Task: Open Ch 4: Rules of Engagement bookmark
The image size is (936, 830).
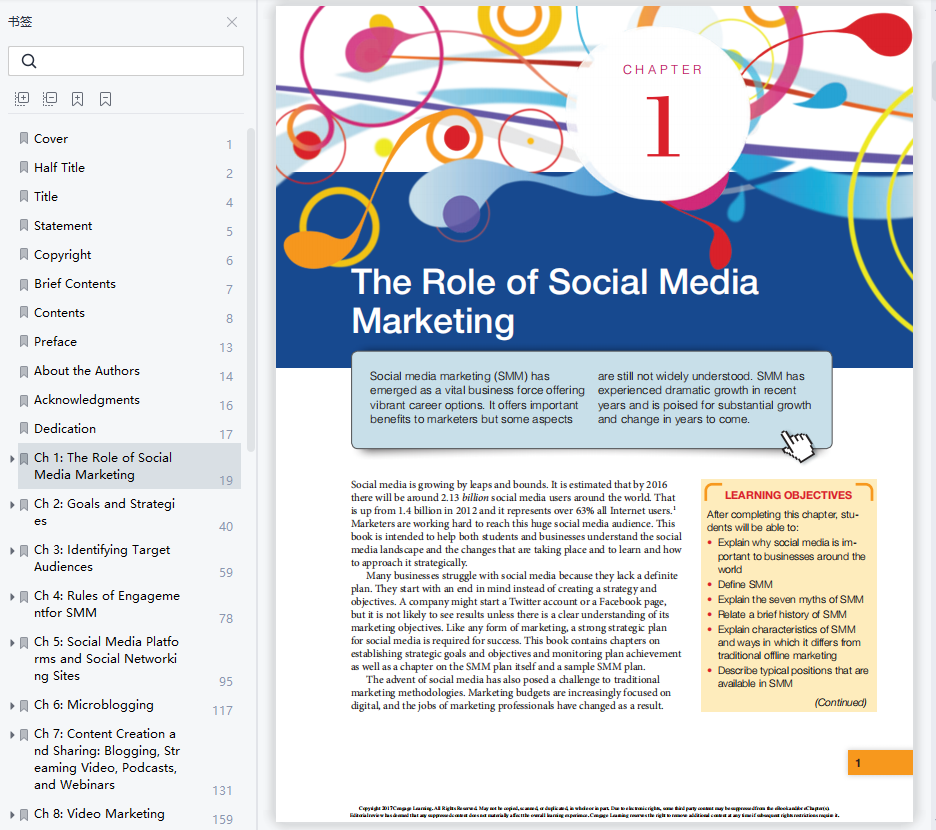Action: pos(107,604)
